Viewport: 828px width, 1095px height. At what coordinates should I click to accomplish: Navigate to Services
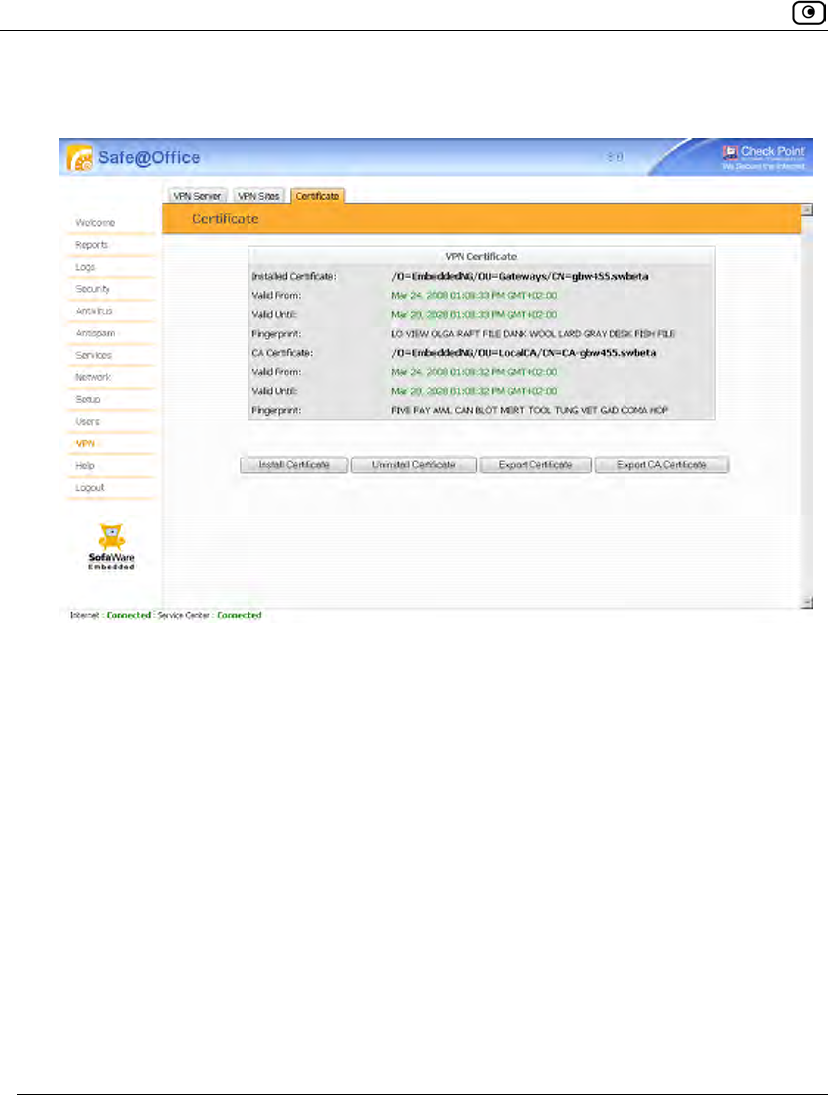pos(94,355)
